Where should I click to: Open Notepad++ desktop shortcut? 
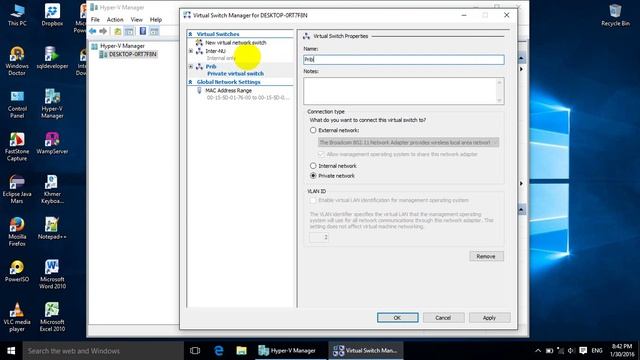point(52,229)
